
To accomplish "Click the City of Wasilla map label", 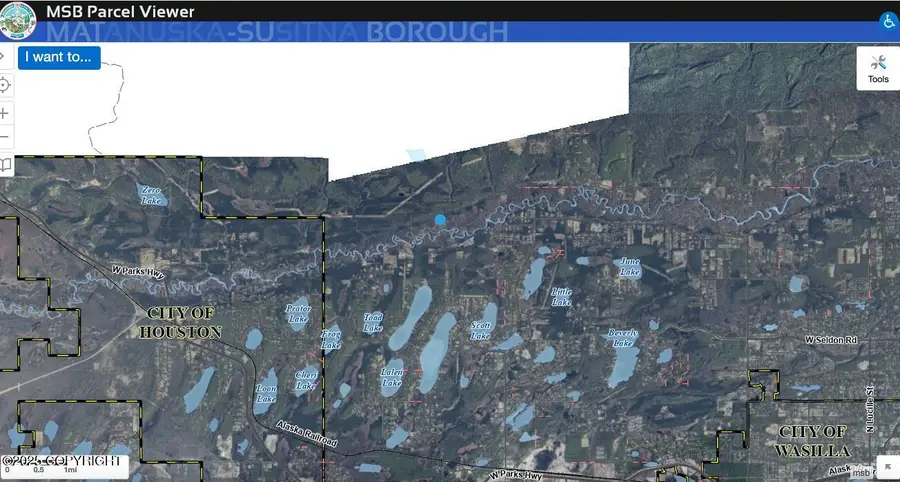I will [x=813, y=440].
